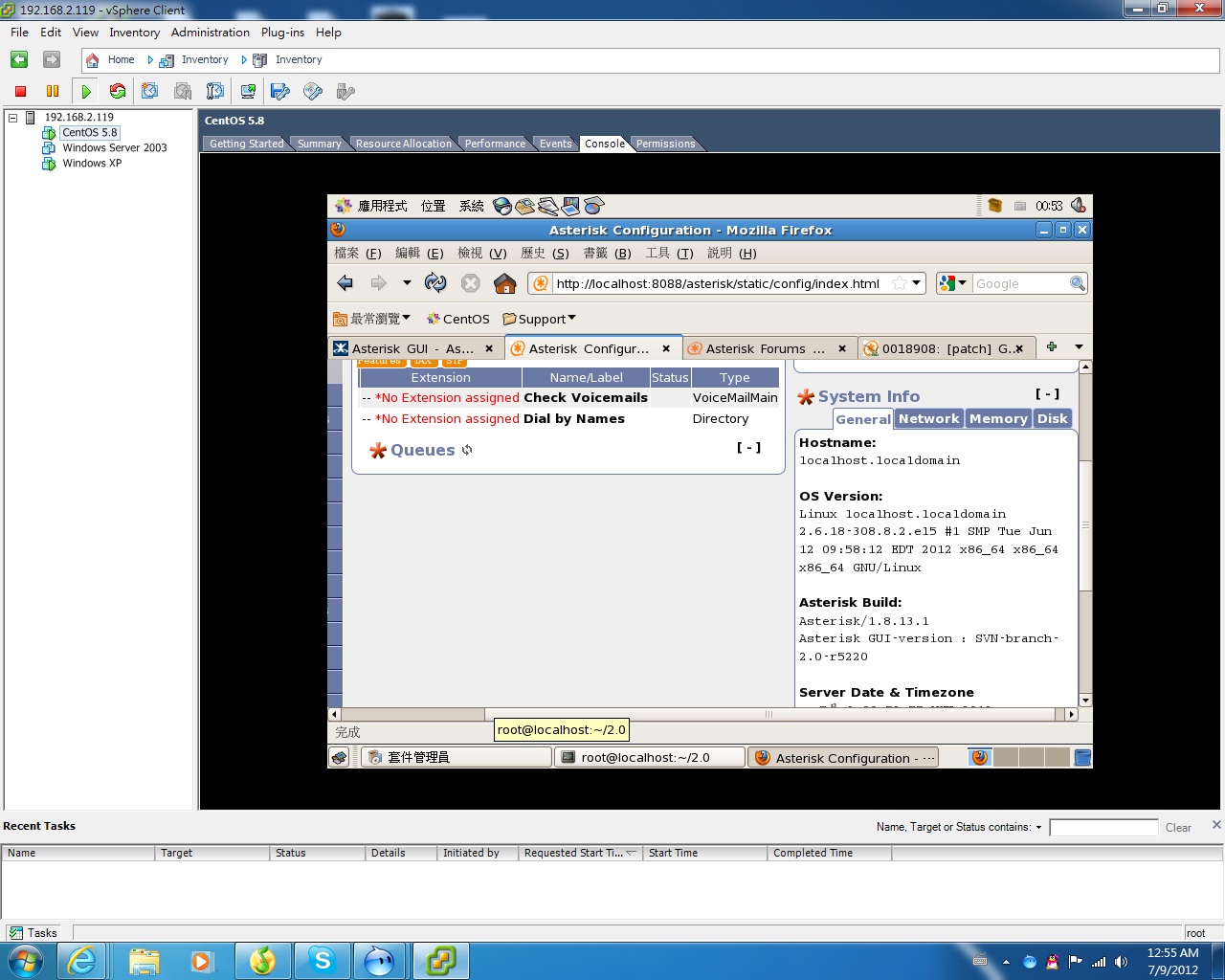Switch to the Summary tab
This screenshot has width=1225, height=980.
point(319,144)
